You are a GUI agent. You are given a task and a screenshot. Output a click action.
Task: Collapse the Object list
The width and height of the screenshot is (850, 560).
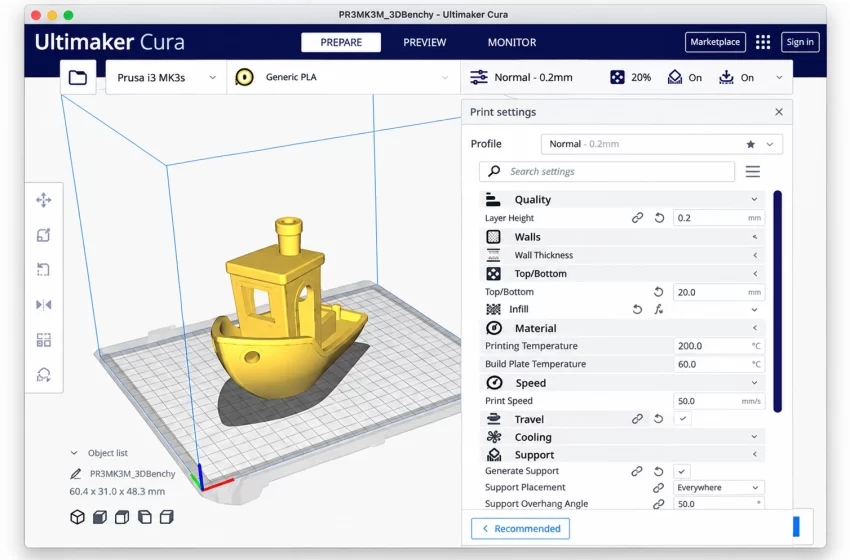pyautogui.click(x=74, y=453)
